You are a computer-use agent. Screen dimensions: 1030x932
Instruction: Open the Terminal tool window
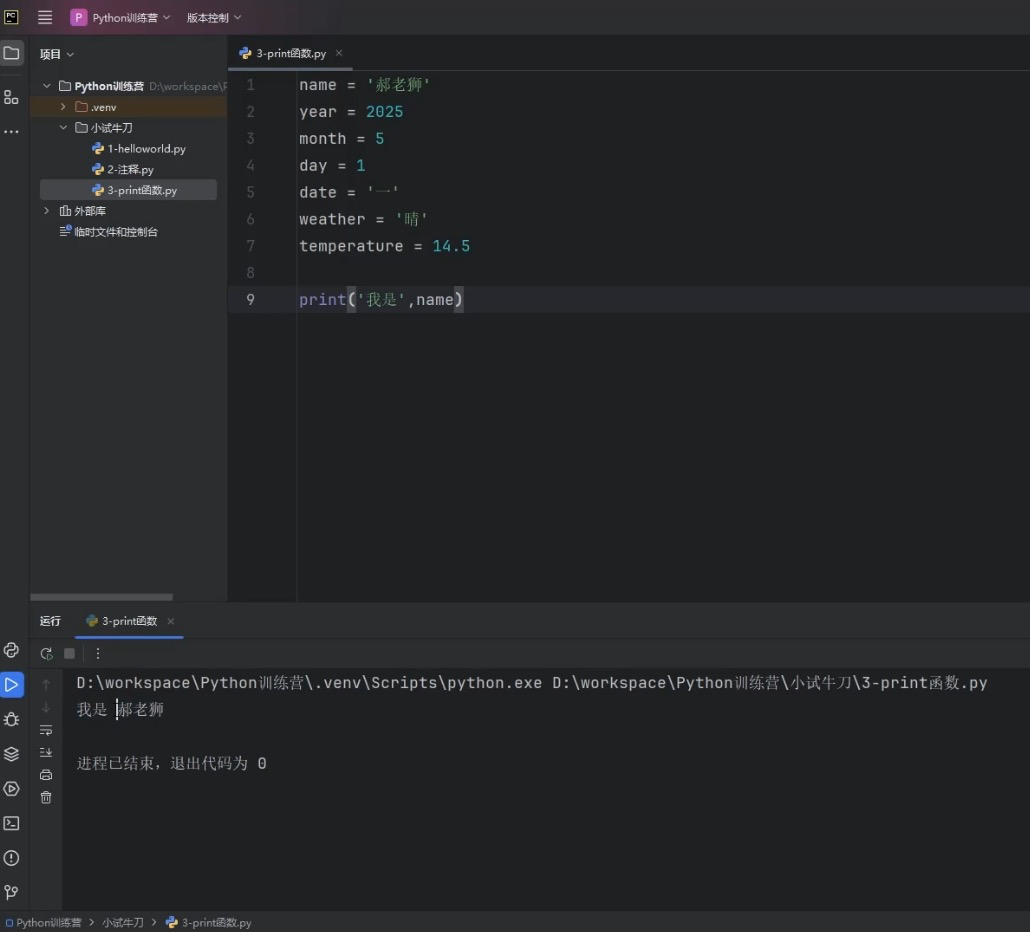11,823
